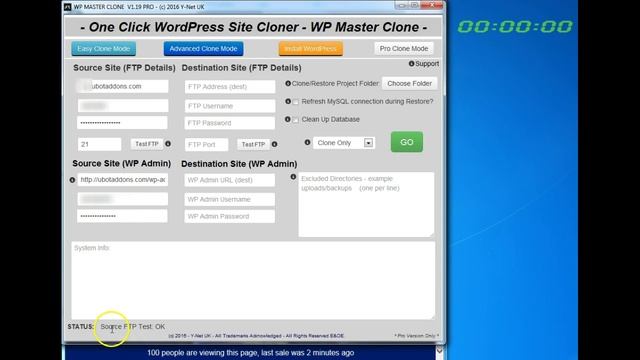
Task: Click the Support info icon
Action: click(411, 64)
